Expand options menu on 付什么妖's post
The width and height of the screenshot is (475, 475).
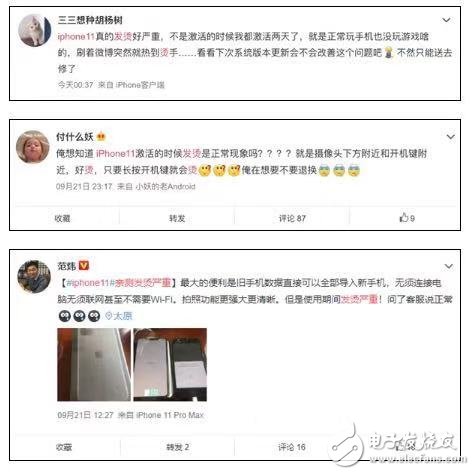coord(451,137)
